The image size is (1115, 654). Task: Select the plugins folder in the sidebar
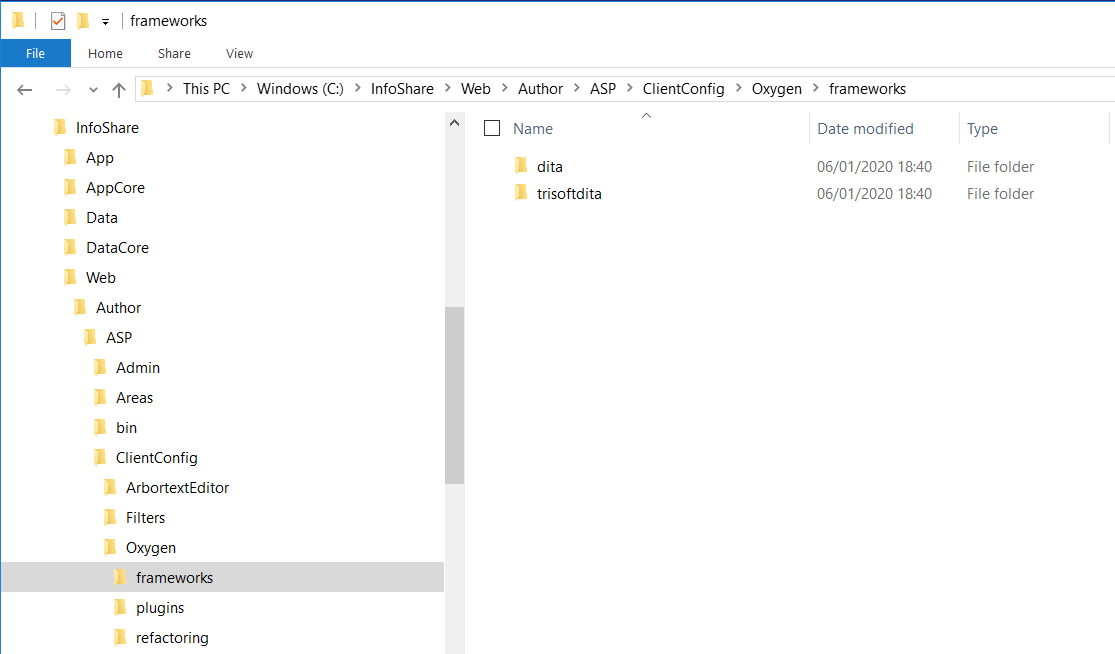click(x=159, y=607)
